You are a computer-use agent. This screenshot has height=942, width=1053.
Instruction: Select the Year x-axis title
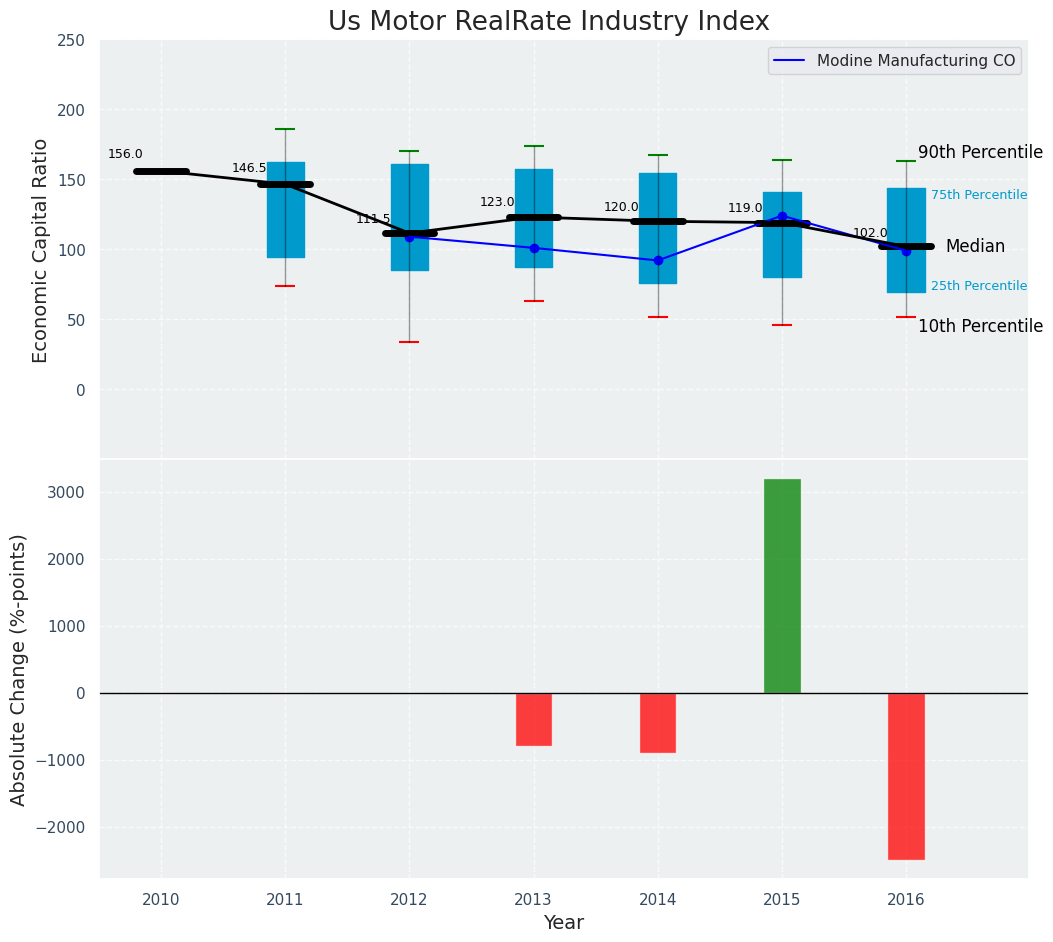[x=563, y=922]
